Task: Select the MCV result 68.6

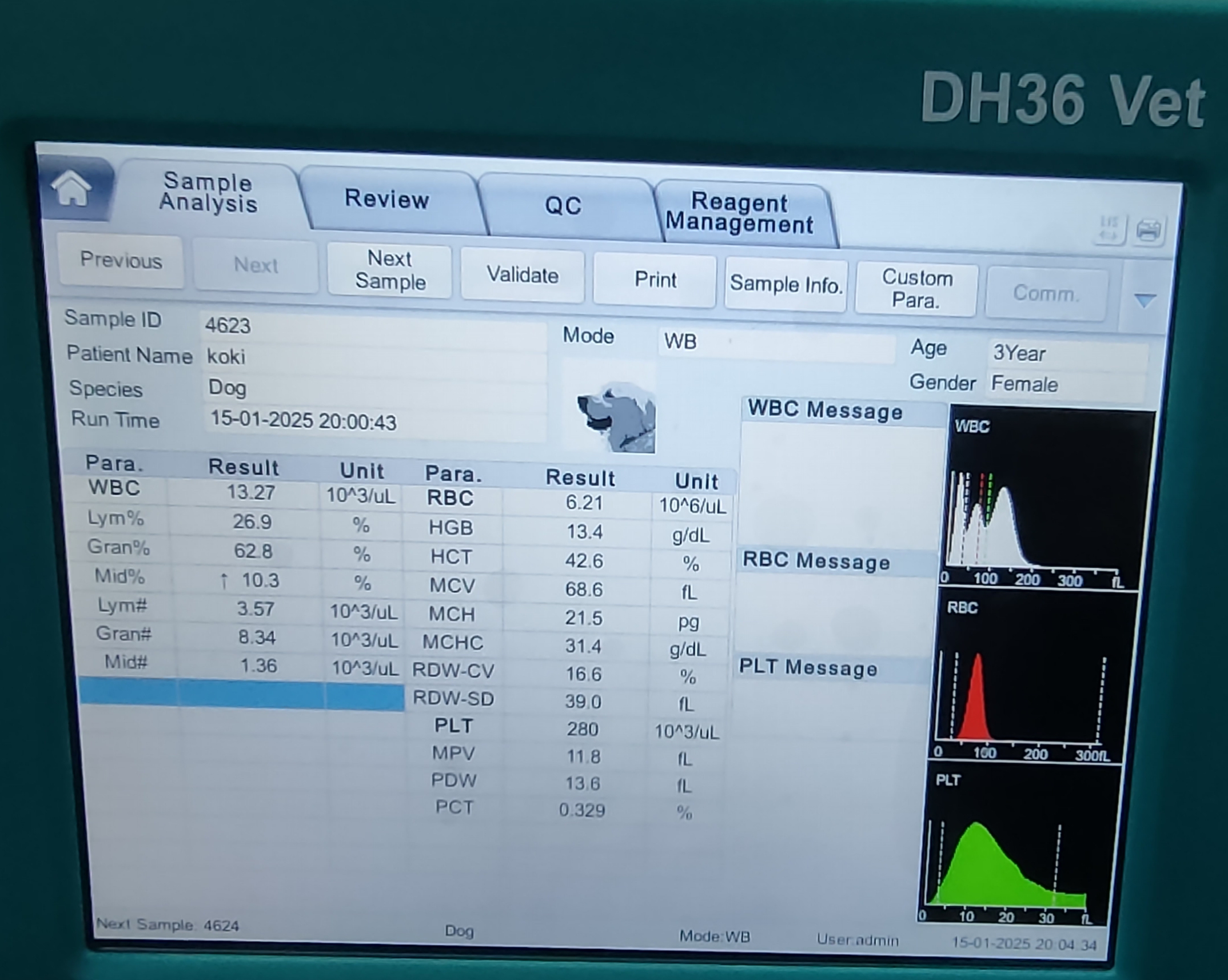Action: coord(584,589)
